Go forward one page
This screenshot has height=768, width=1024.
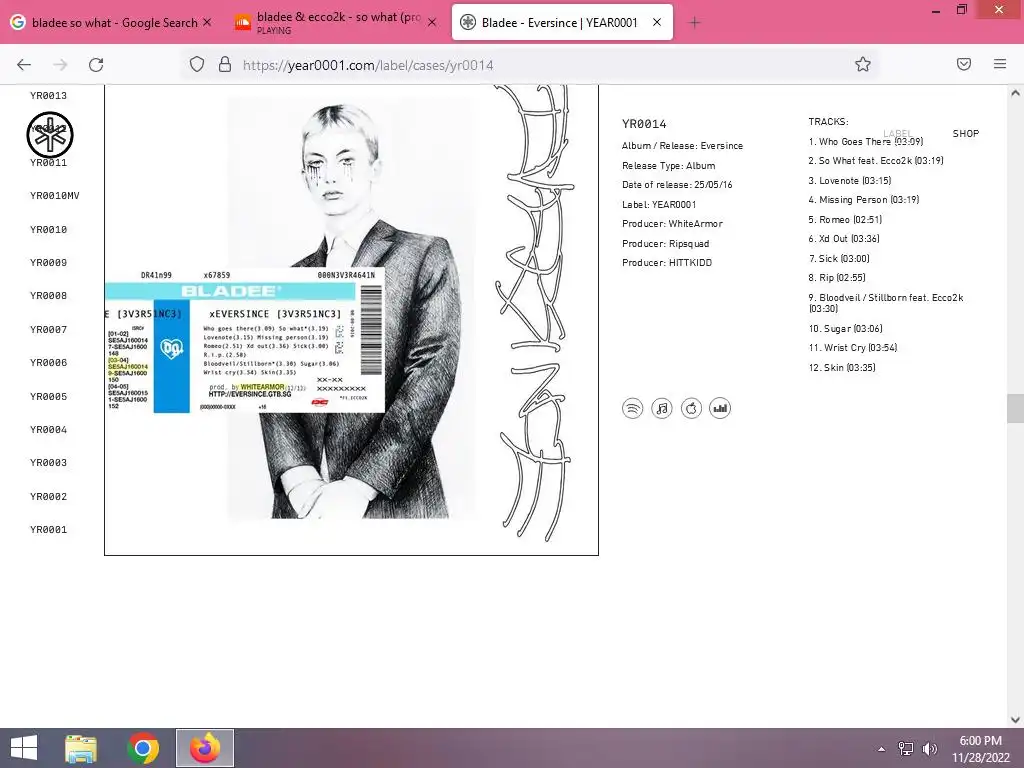tap(60, 65)
